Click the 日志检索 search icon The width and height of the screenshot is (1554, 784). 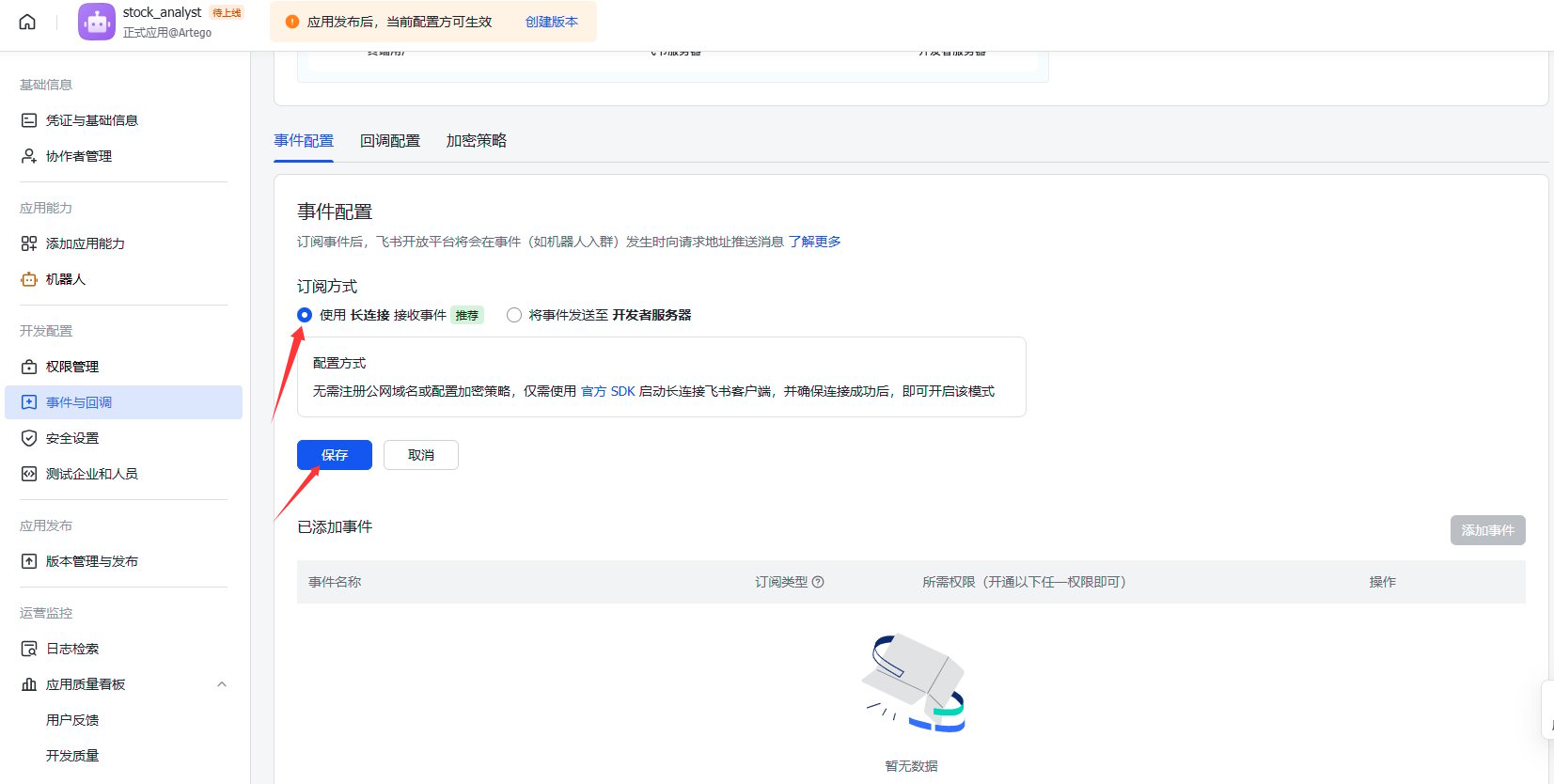pyautogui.click(x=29, y=649)
